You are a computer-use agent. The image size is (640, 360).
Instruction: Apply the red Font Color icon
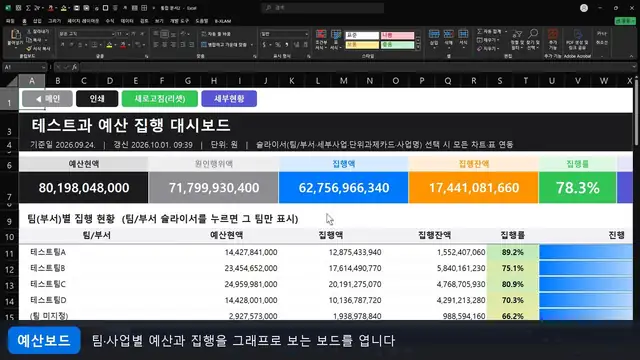point(123,44)
